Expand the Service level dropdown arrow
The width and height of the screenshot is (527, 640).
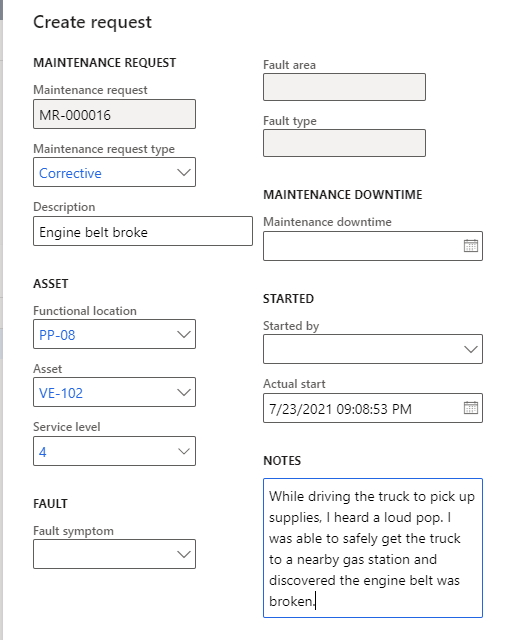(x=184, y=451)
